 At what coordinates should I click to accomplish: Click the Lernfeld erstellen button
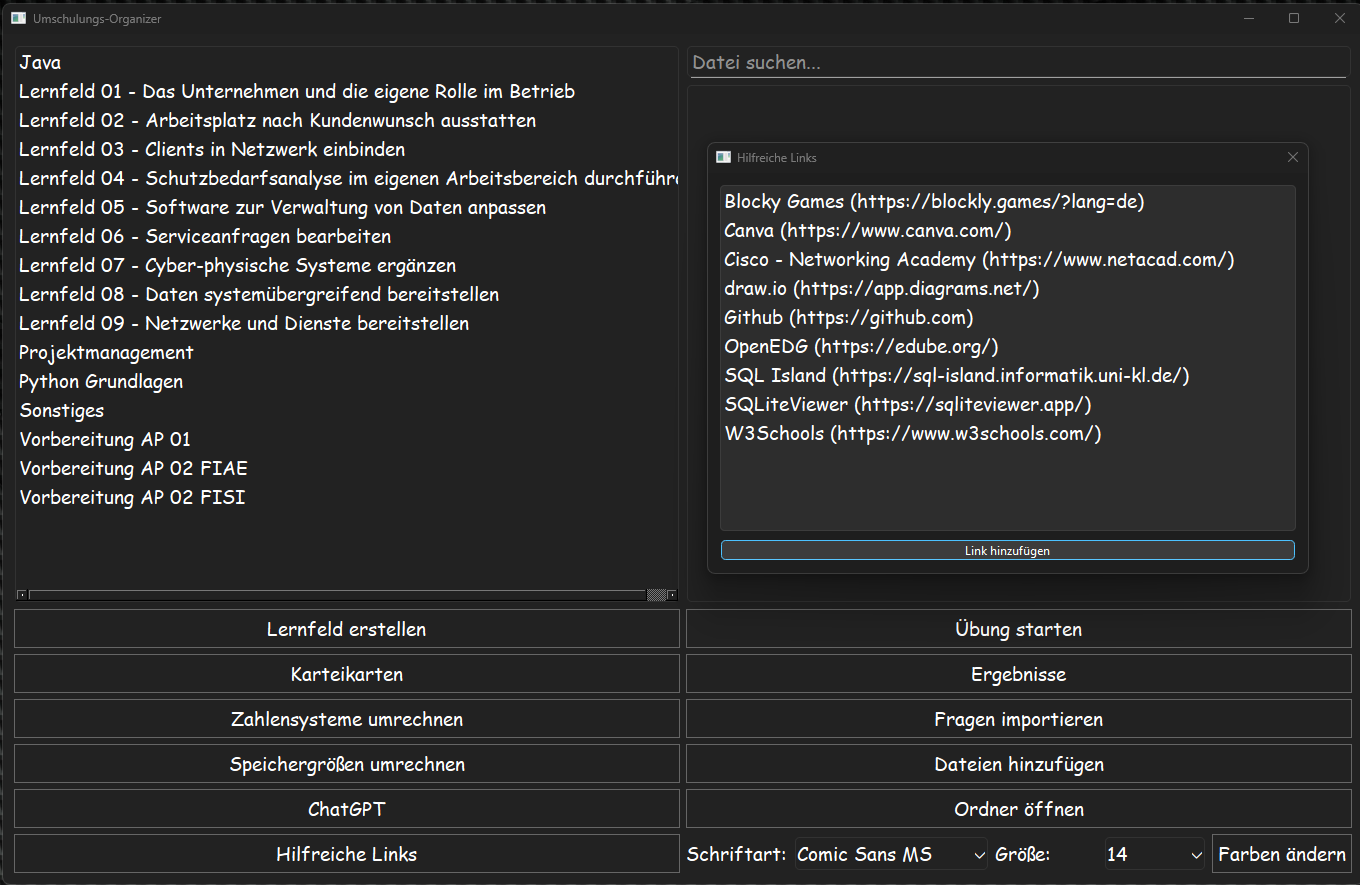pyautogui.click(x=347, y=629)
